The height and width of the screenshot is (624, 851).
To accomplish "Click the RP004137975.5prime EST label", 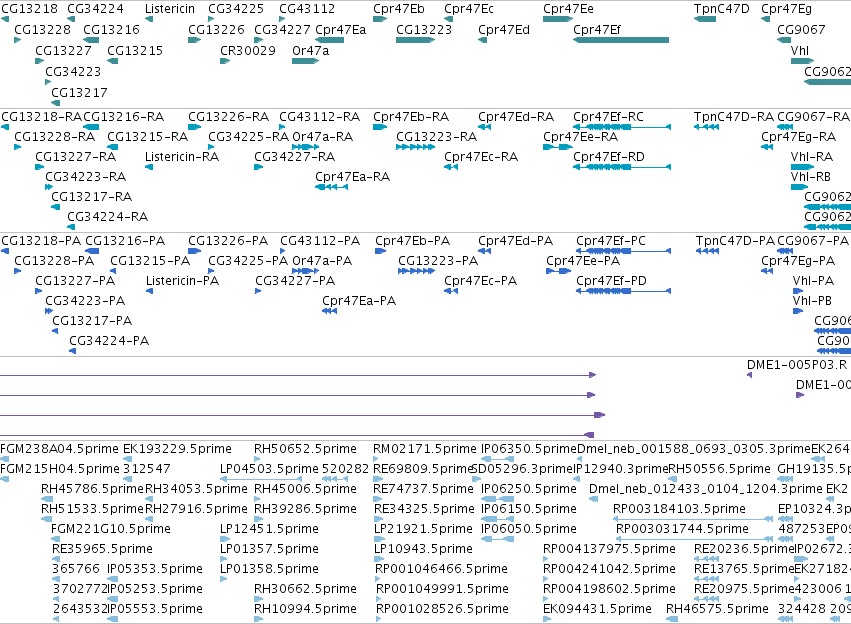I will pos(609,549).
